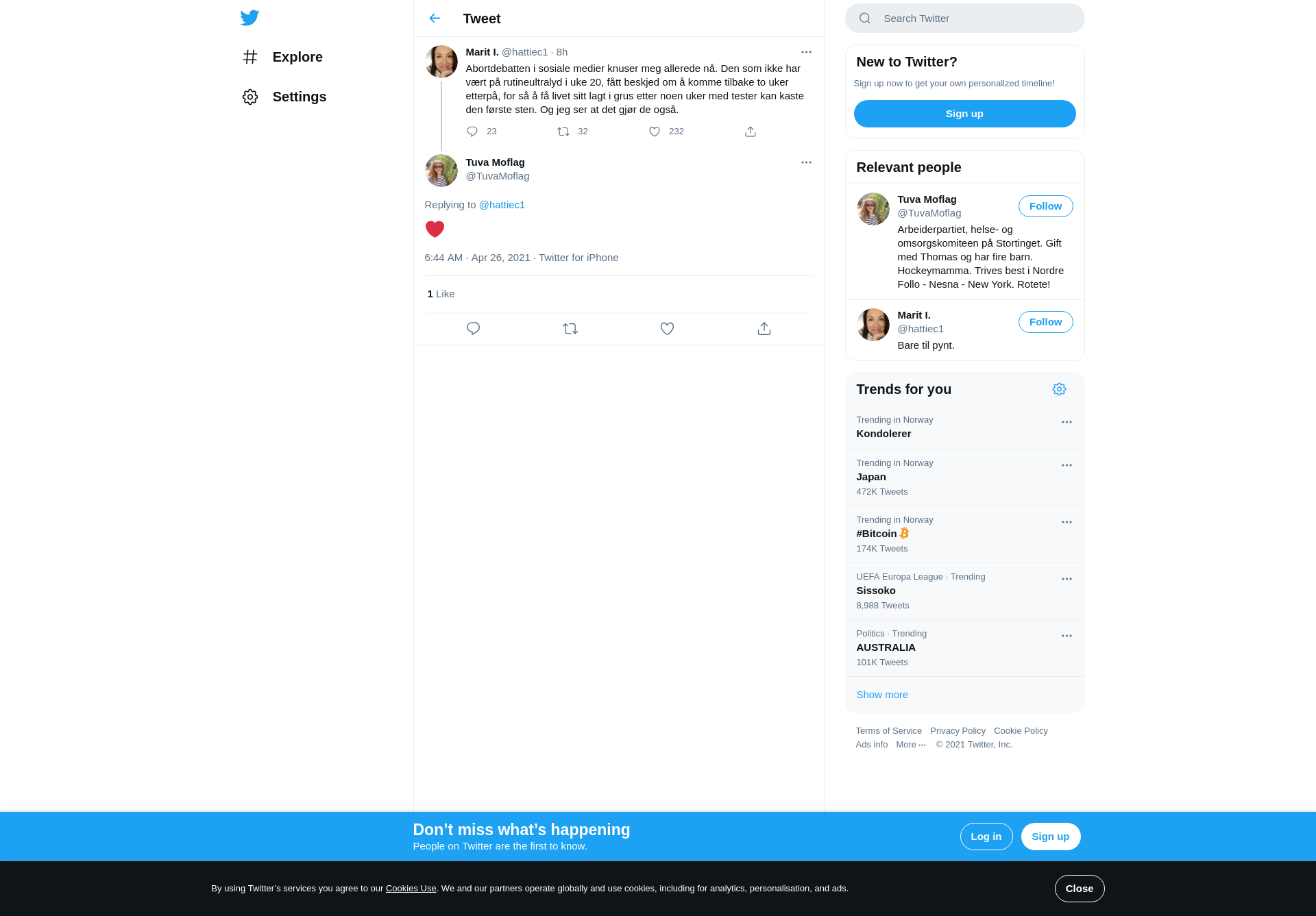Open more options on Tuva Moflag's reply
Screen dimensions: 1316x916
click(x=806, y=162)
